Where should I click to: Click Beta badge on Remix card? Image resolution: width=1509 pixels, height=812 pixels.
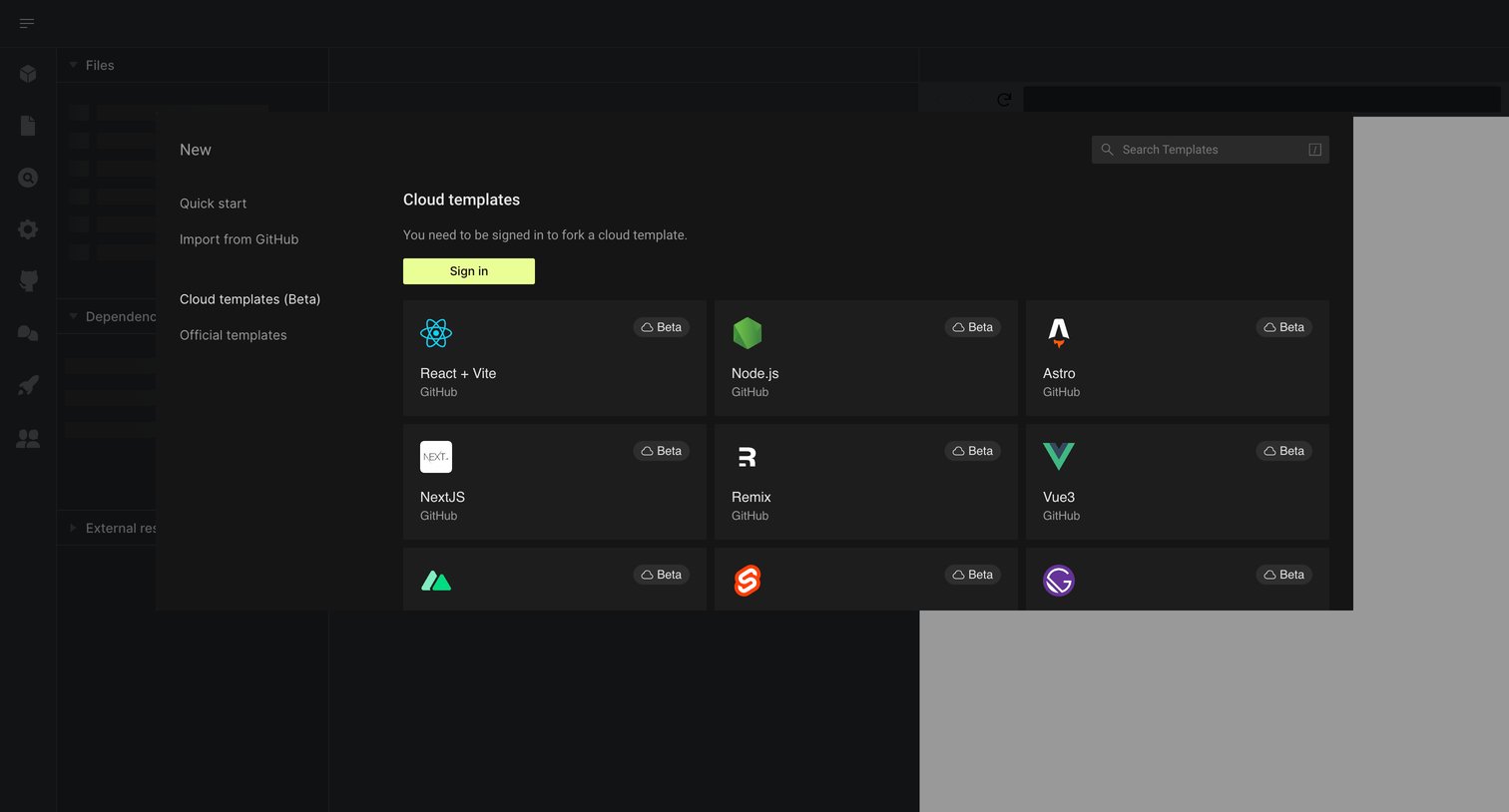[973, 451]
